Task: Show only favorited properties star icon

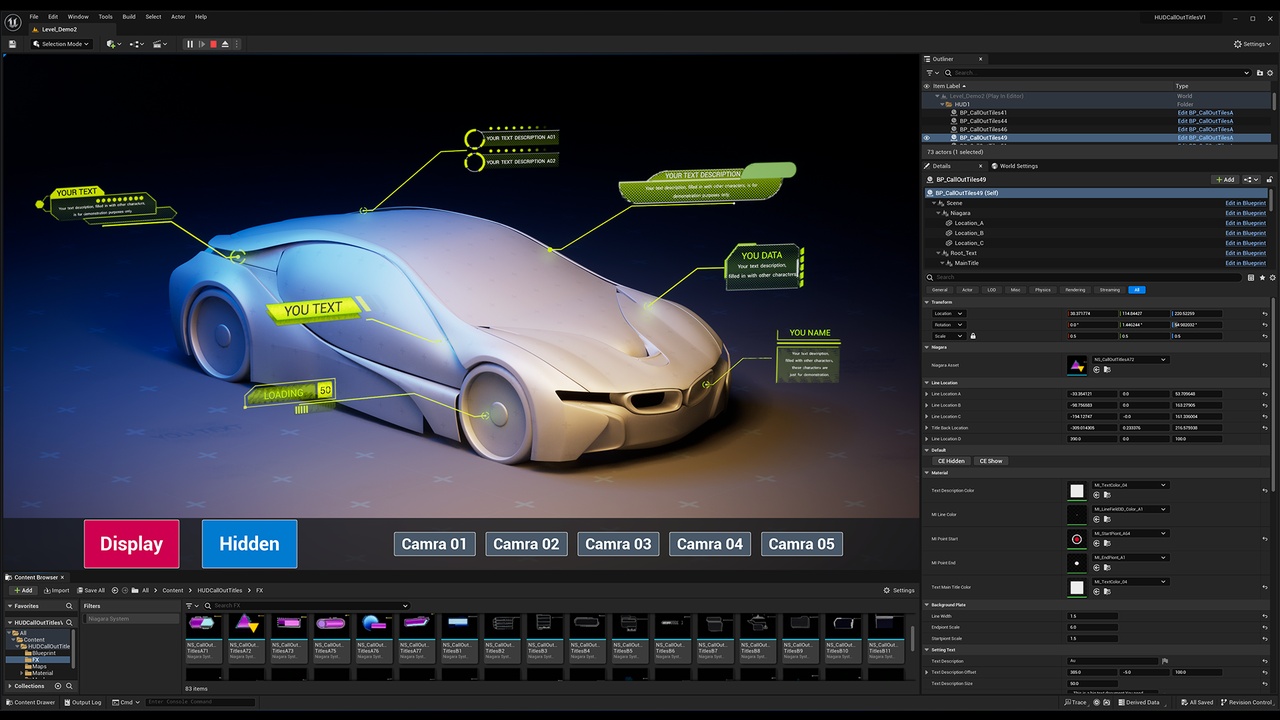Action: point(1262,277)
